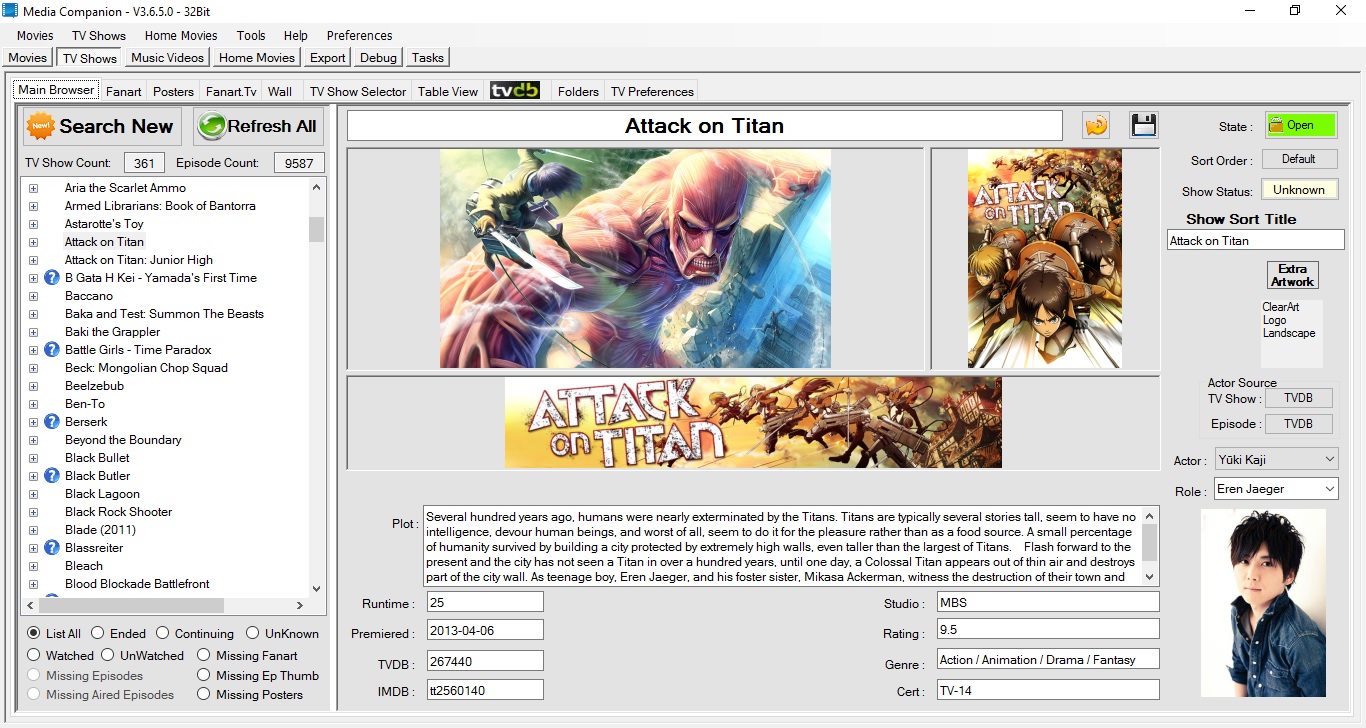This screenshot has width=1366, height=728.
Task: Select the Missing Ep Thumb radio button
Action: pyautogui.click(x=204, y=675)
